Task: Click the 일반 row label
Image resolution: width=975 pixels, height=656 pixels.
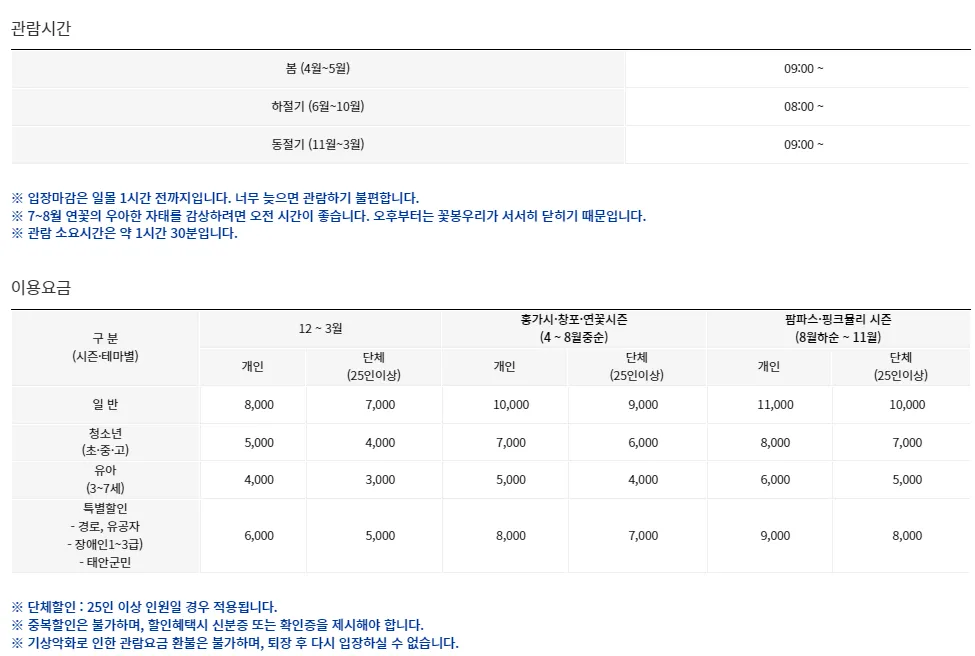Action: coord(105,404)
